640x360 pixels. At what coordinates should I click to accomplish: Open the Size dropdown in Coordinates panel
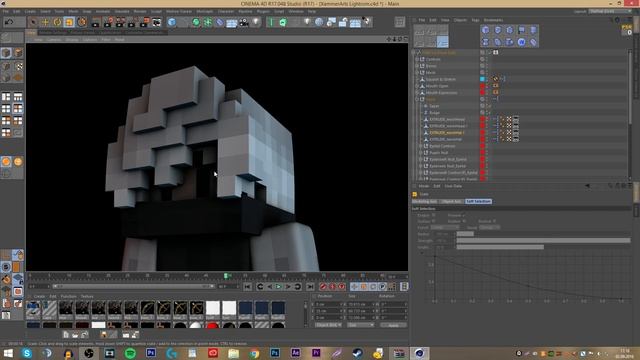(x=361, y=325)
